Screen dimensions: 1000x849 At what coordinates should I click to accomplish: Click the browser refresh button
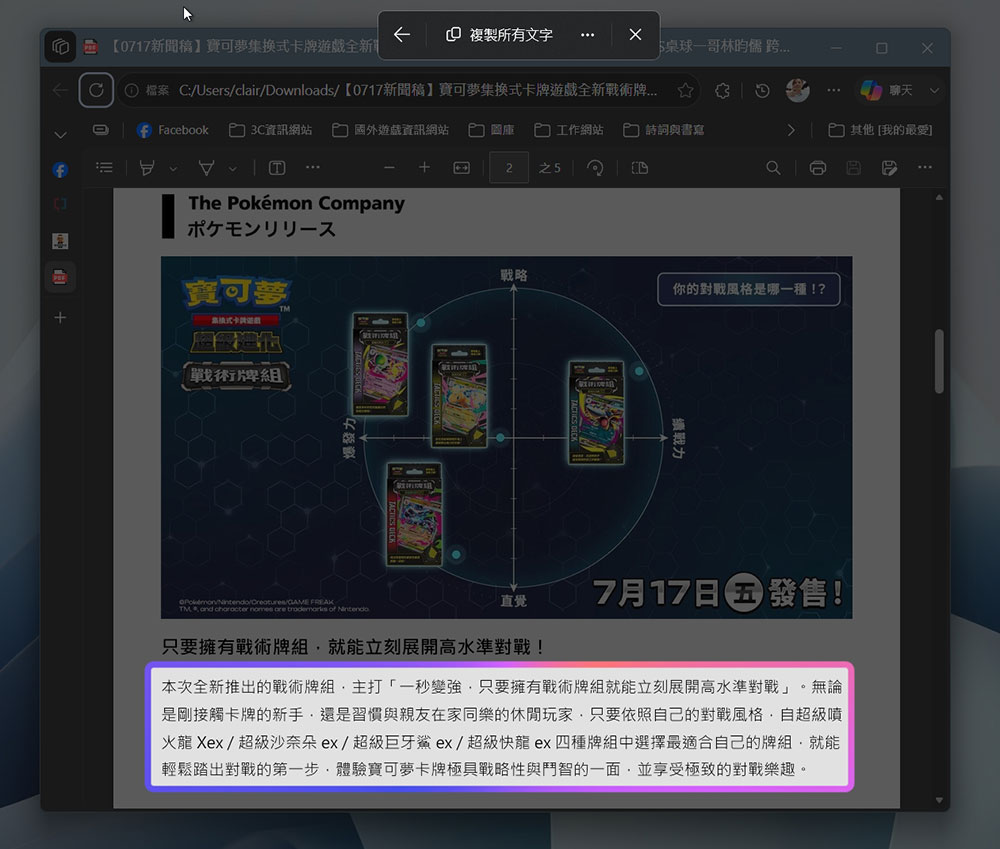pos(96,90)
